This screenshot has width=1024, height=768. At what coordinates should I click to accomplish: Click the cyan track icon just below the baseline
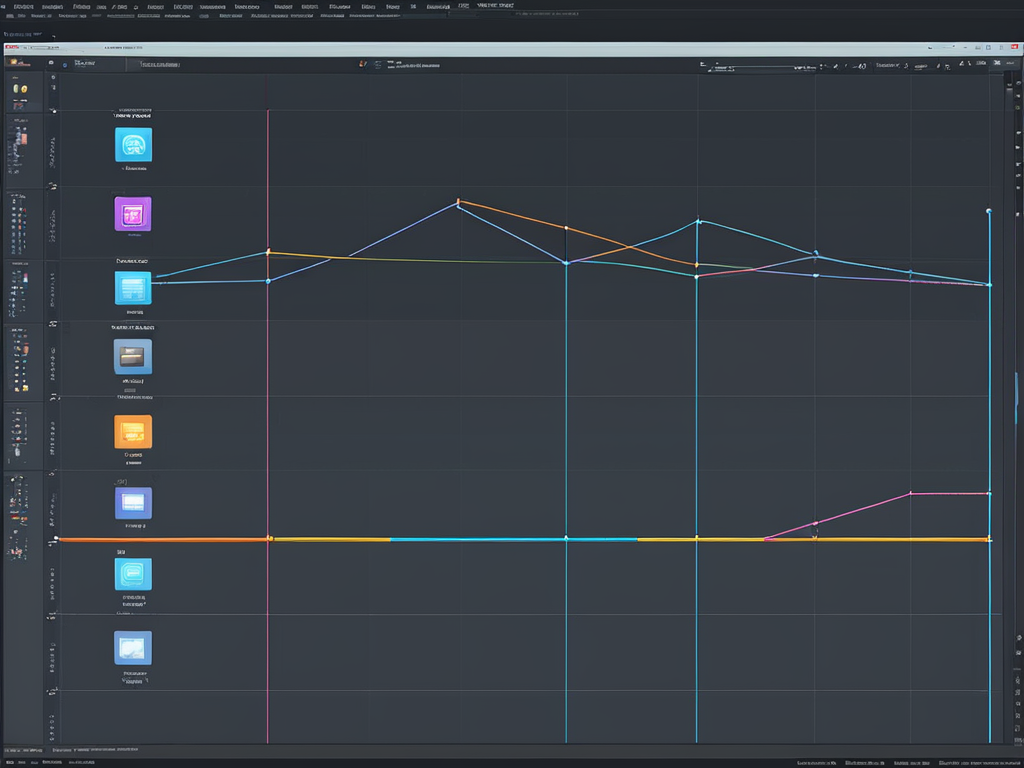(x=133, y=574)
